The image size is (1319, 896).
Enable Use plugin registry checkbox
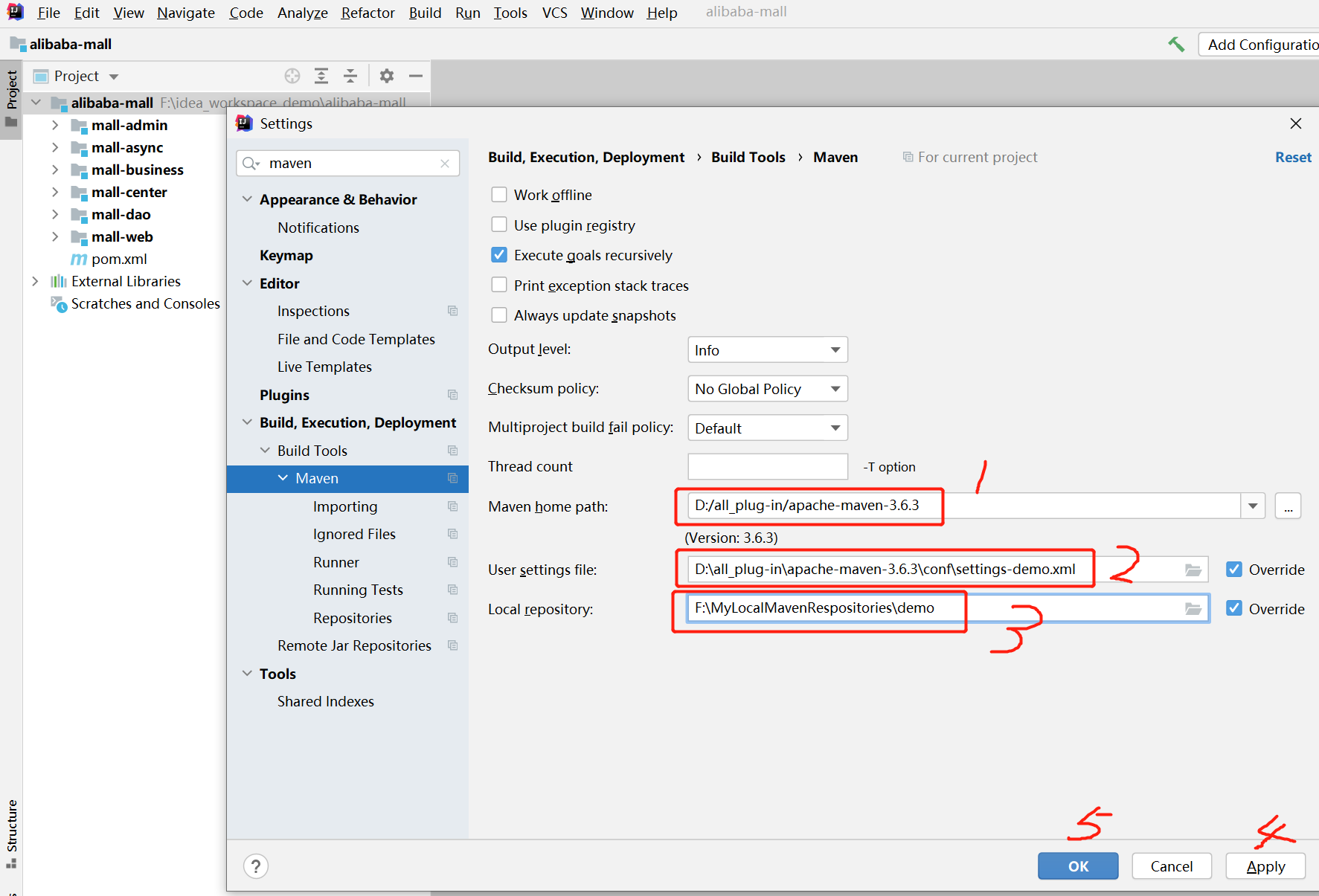(499, 225)
